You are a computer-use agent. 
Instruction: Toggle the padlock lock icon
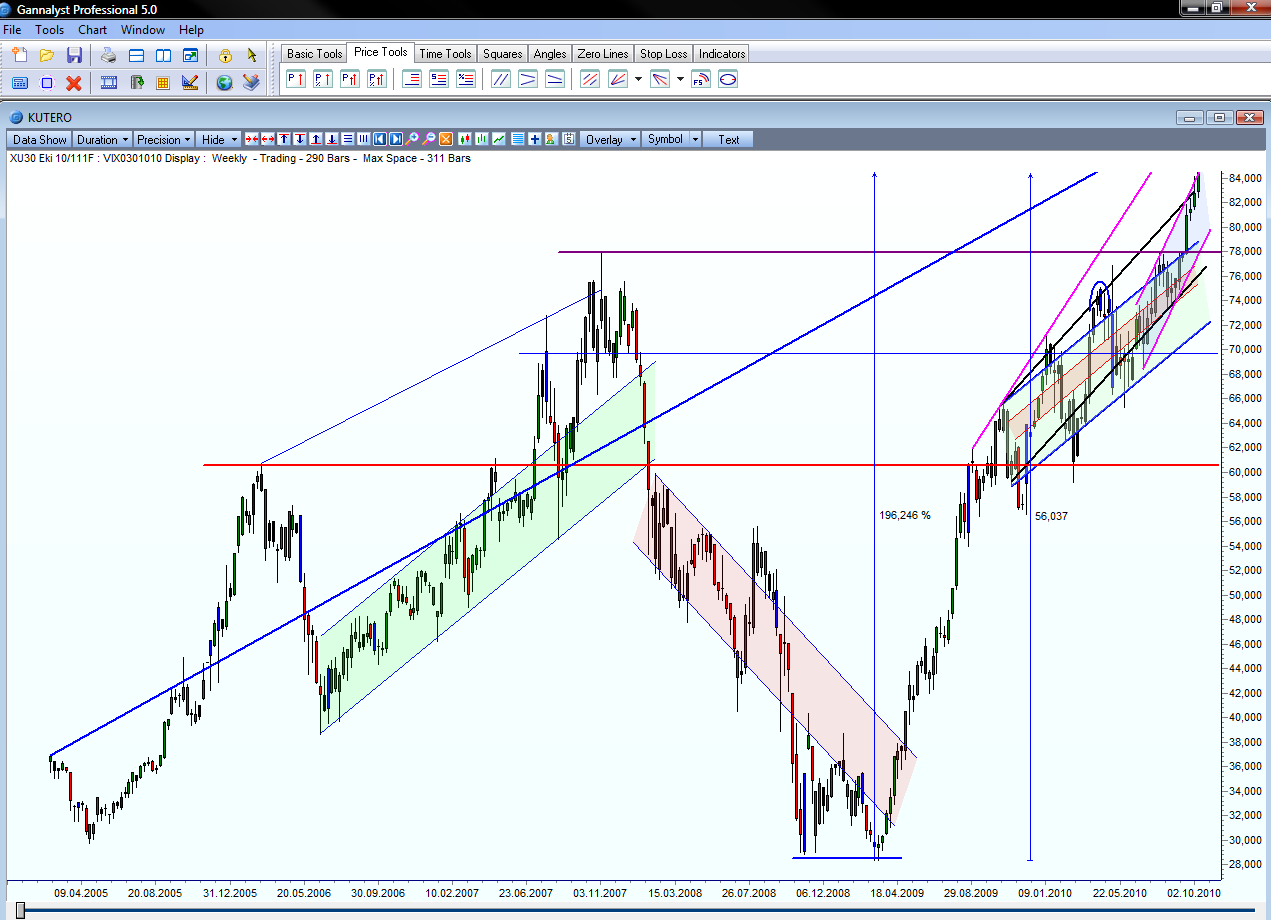pyautogui.click(x=225, y=55)
